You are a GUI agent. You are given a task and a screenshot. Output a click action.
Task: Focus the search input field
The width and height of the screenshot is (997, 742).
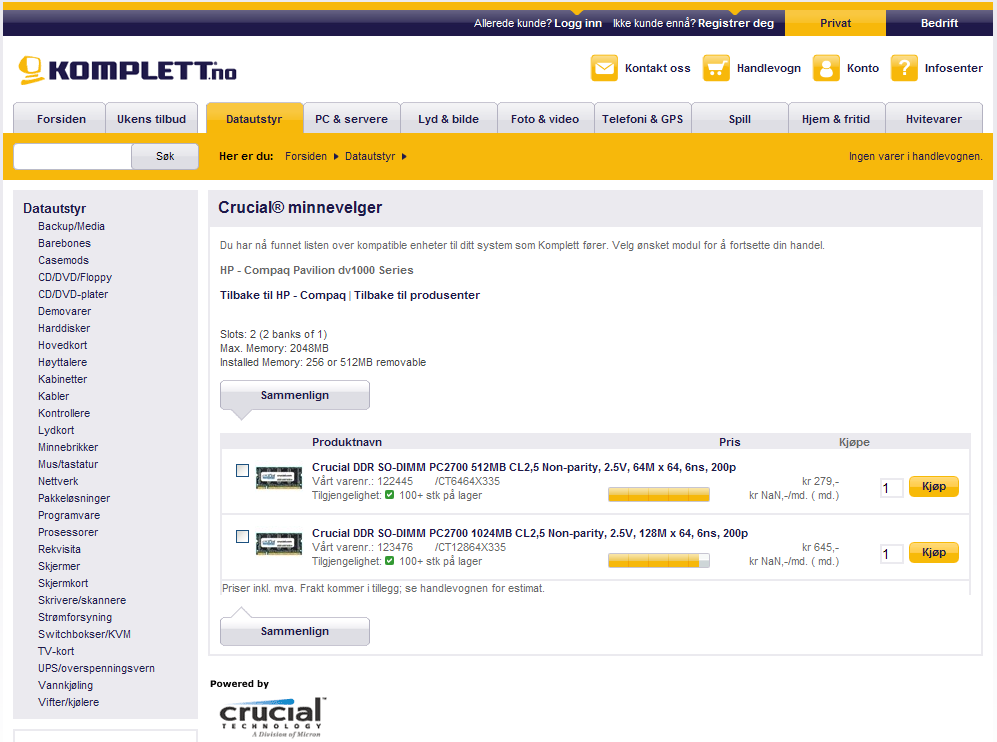click(72, 156)
